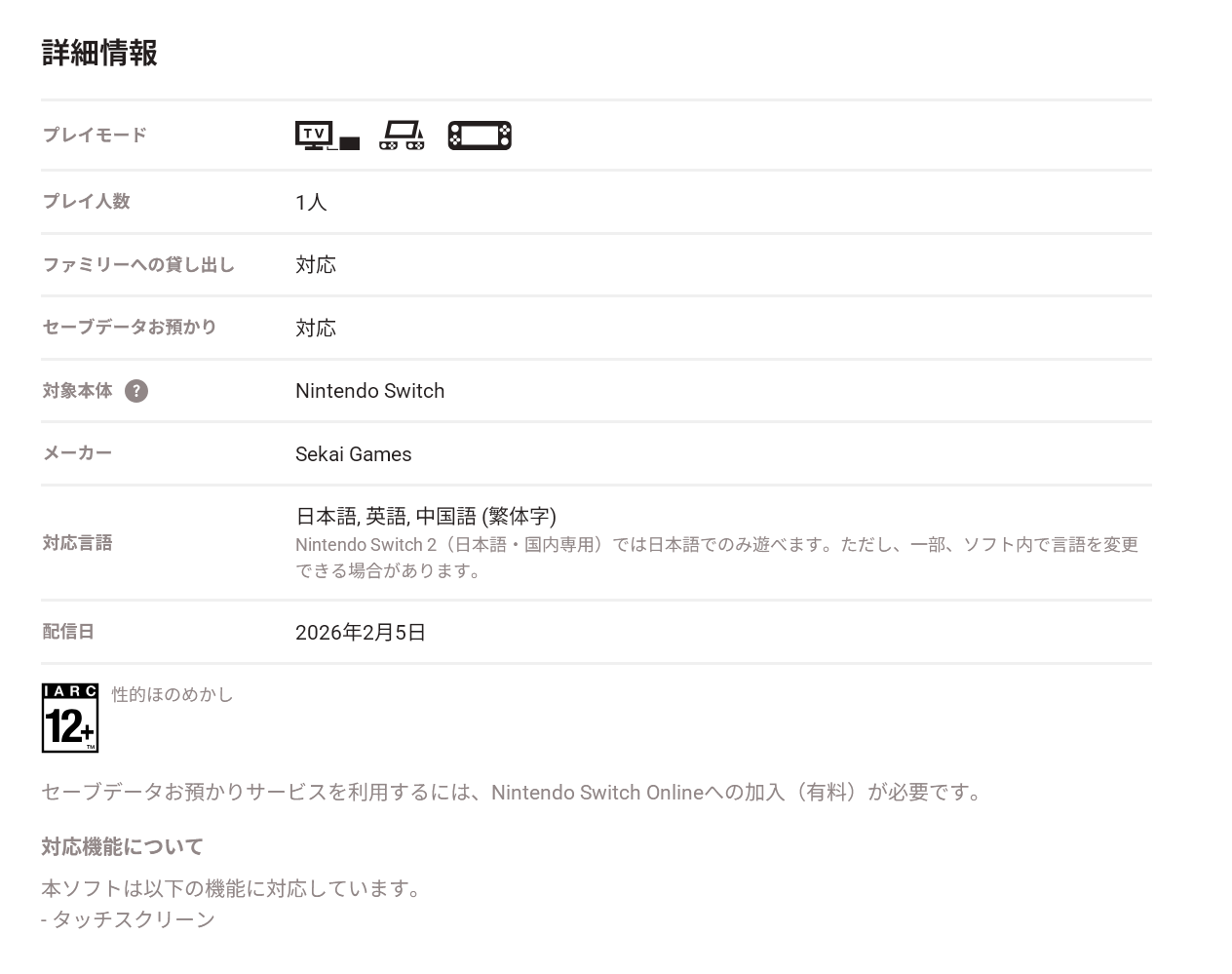
Task: Select 対応 value in セーブデータお預かり row
Action: (x=316, y=329)
